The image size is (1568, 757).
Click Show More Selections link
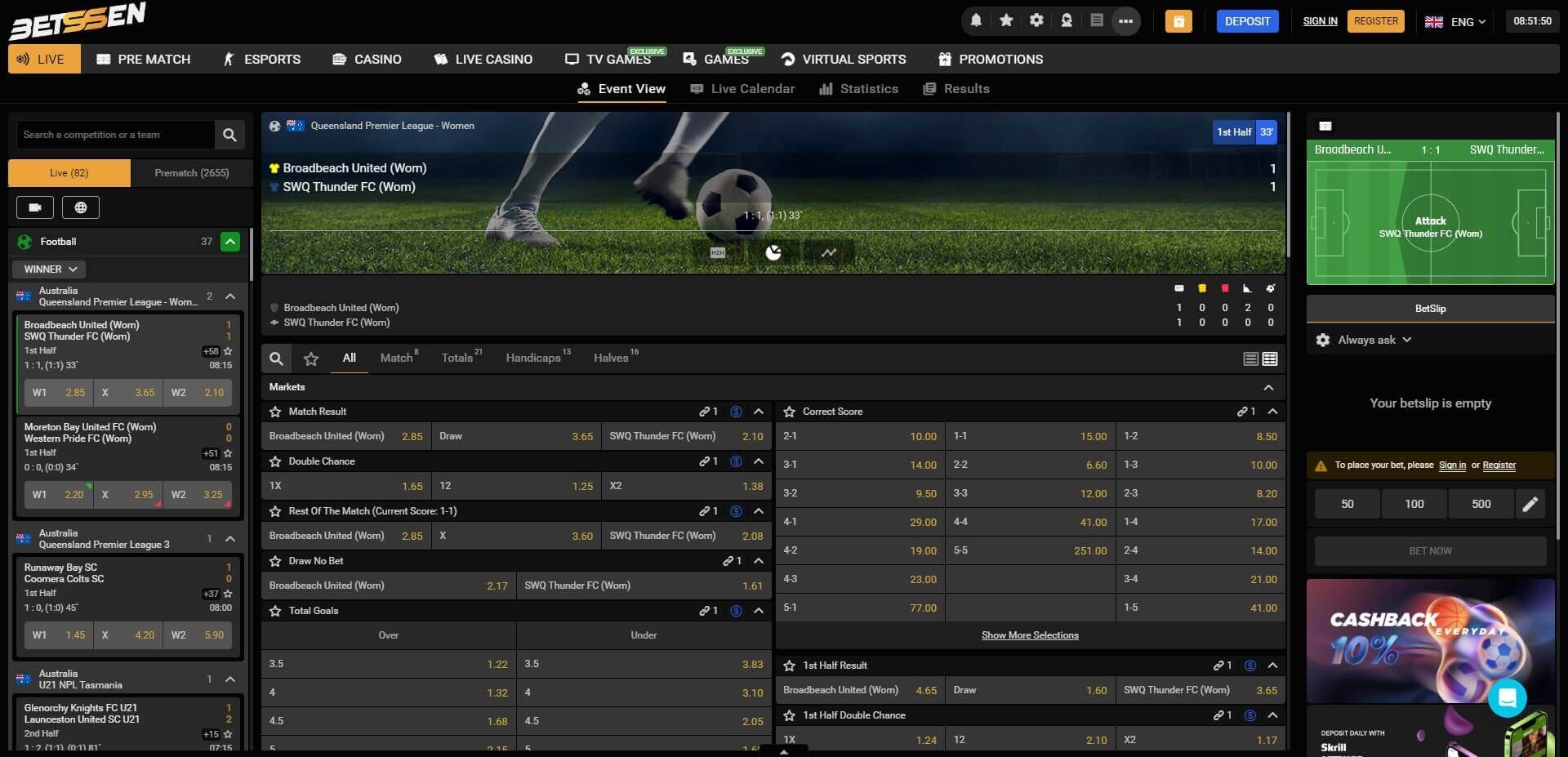(x=1029, y=635)
